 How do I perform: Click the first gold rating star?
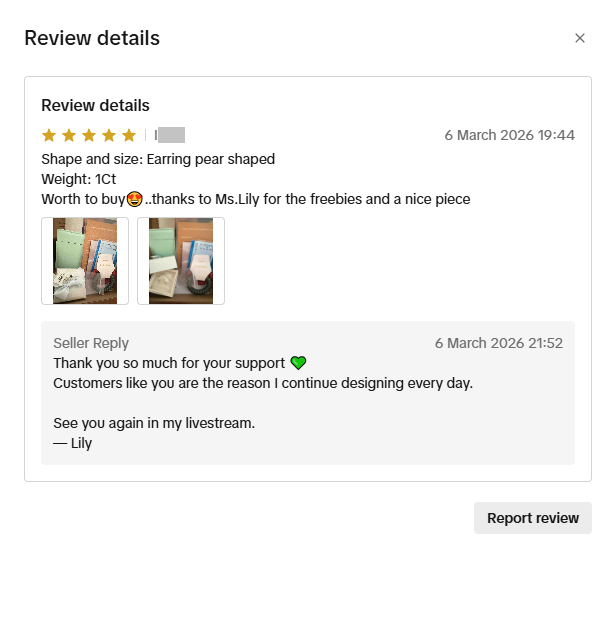point(49,135)
